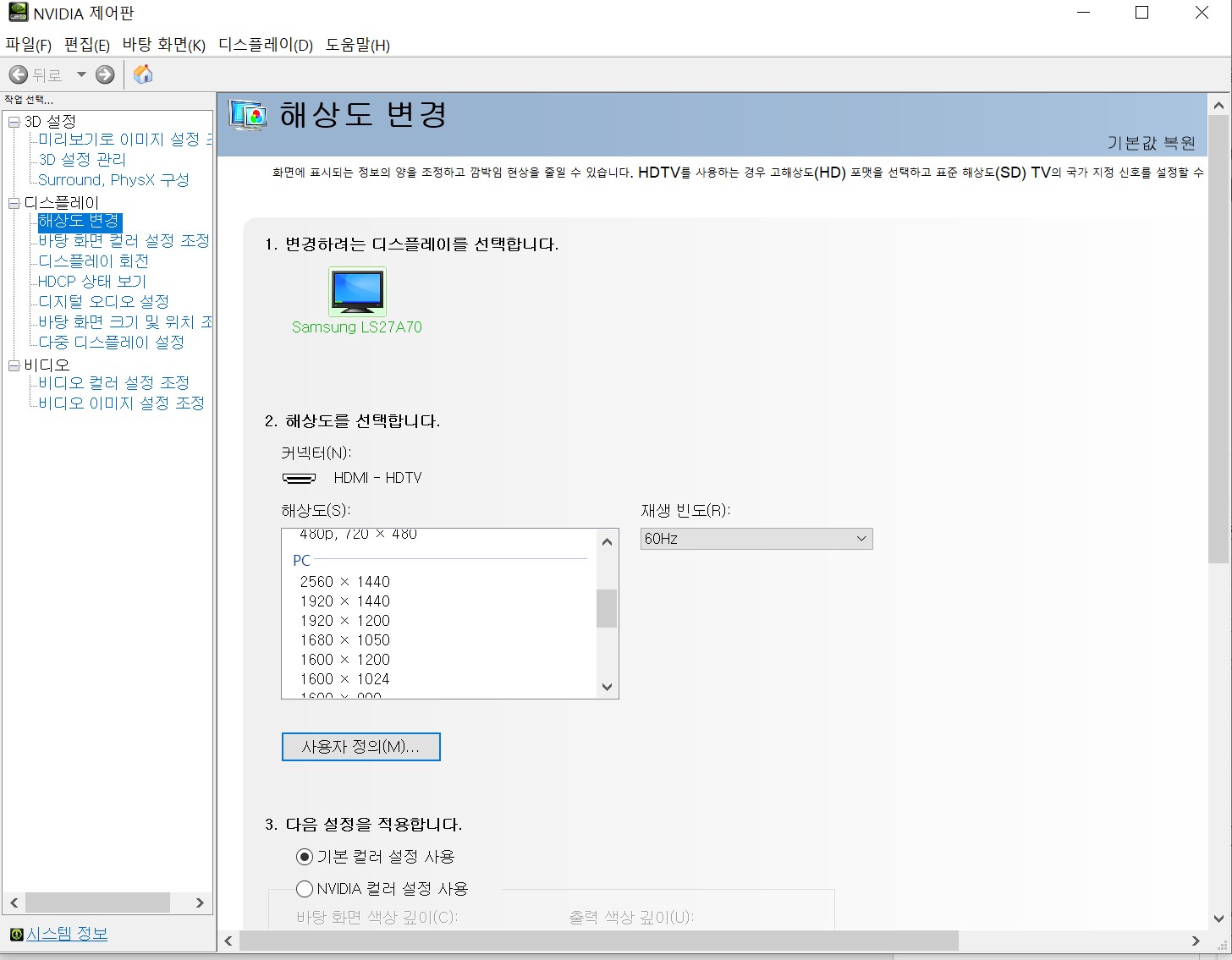Click the 사용자 정의(M)... button
Screen dimensions: 1232x960
[x=360, y=747]
